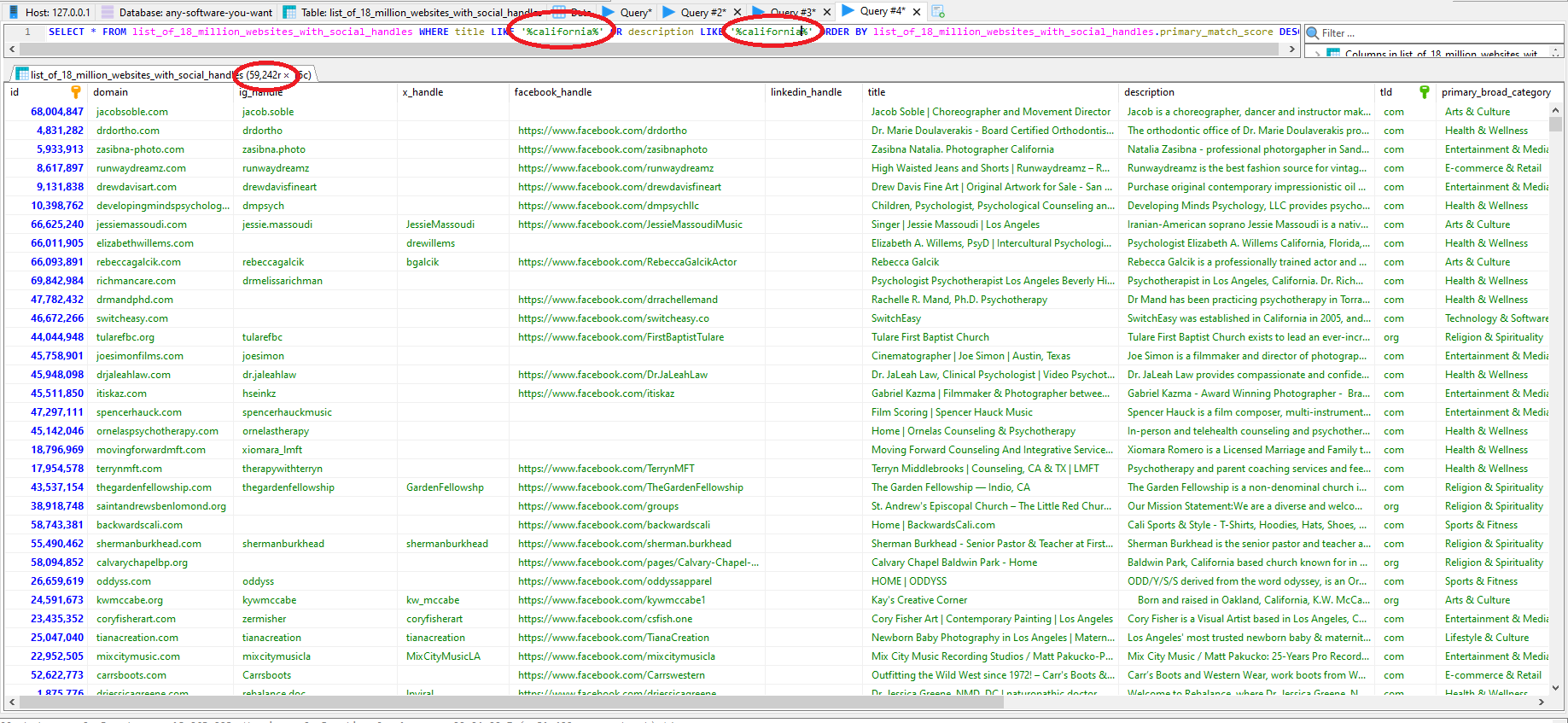The height and width of the screenshot is (723, 1568).
Task: Sort by the title column header
Action: [x=990, y=92]
